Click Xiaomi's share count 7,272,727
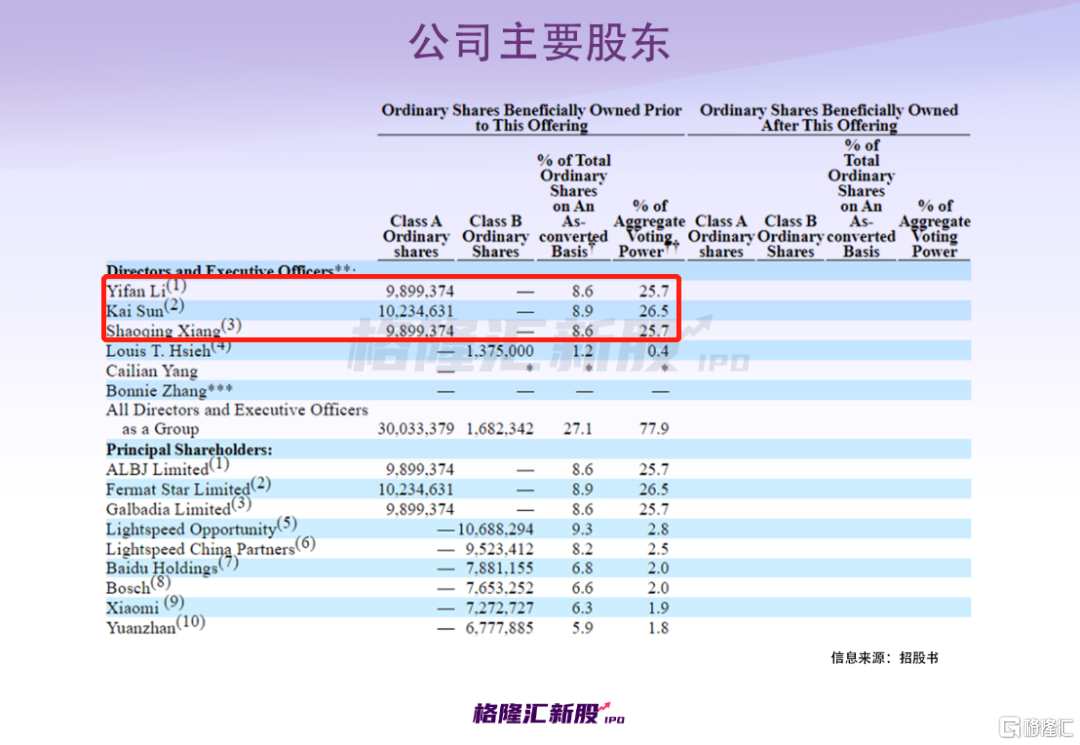Viewport: 1080px width, 745px height. point(499,609)
